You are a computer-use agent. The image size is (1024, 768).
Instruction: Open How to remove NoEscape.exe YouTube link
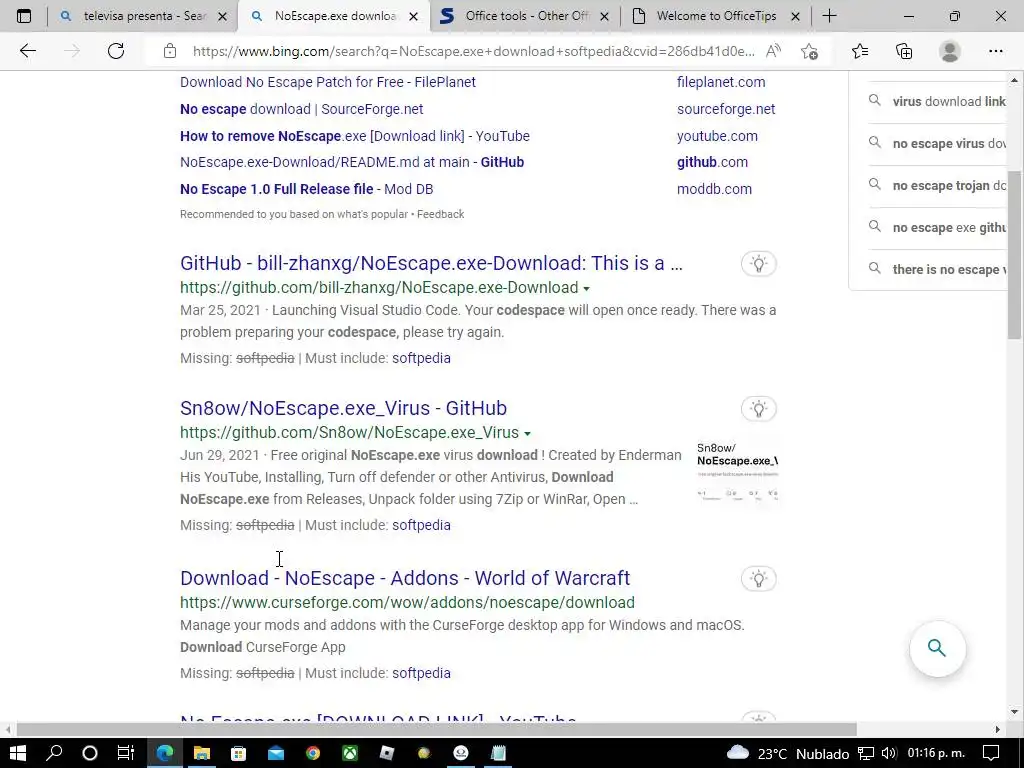[x=355, y=136]
